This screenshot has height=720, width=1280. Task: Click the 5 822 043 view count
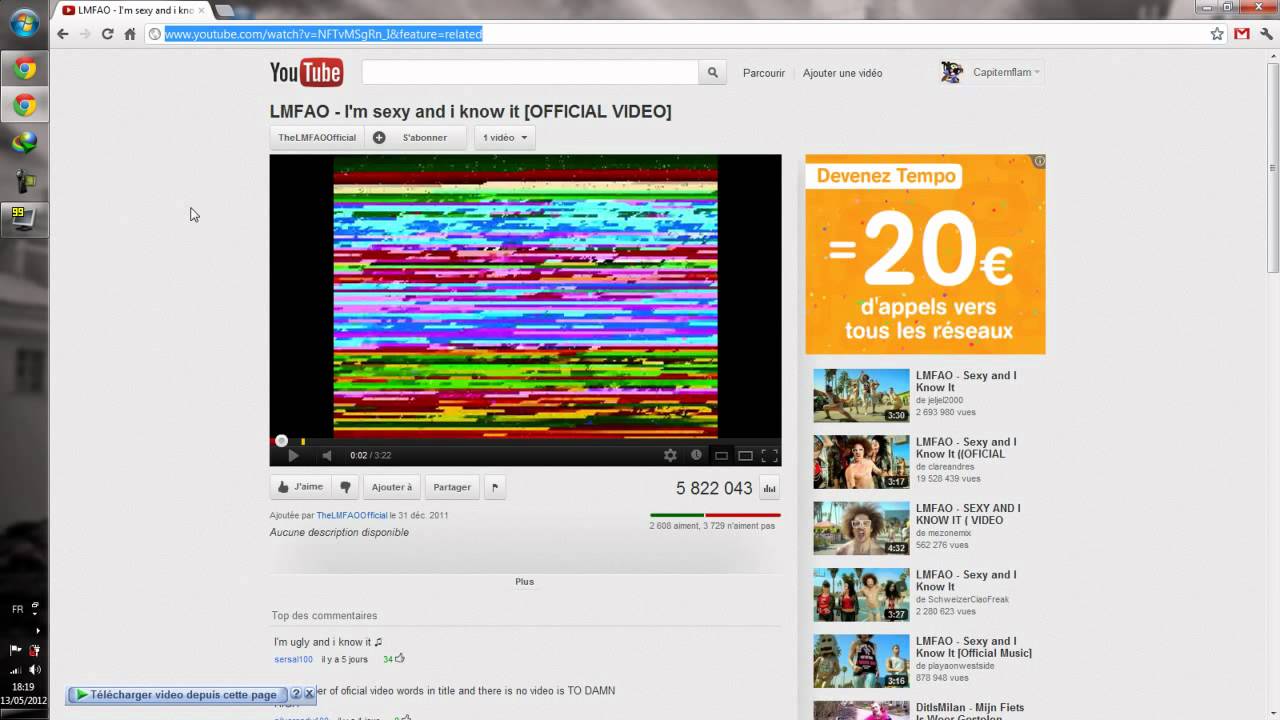[x=714, y=488]
